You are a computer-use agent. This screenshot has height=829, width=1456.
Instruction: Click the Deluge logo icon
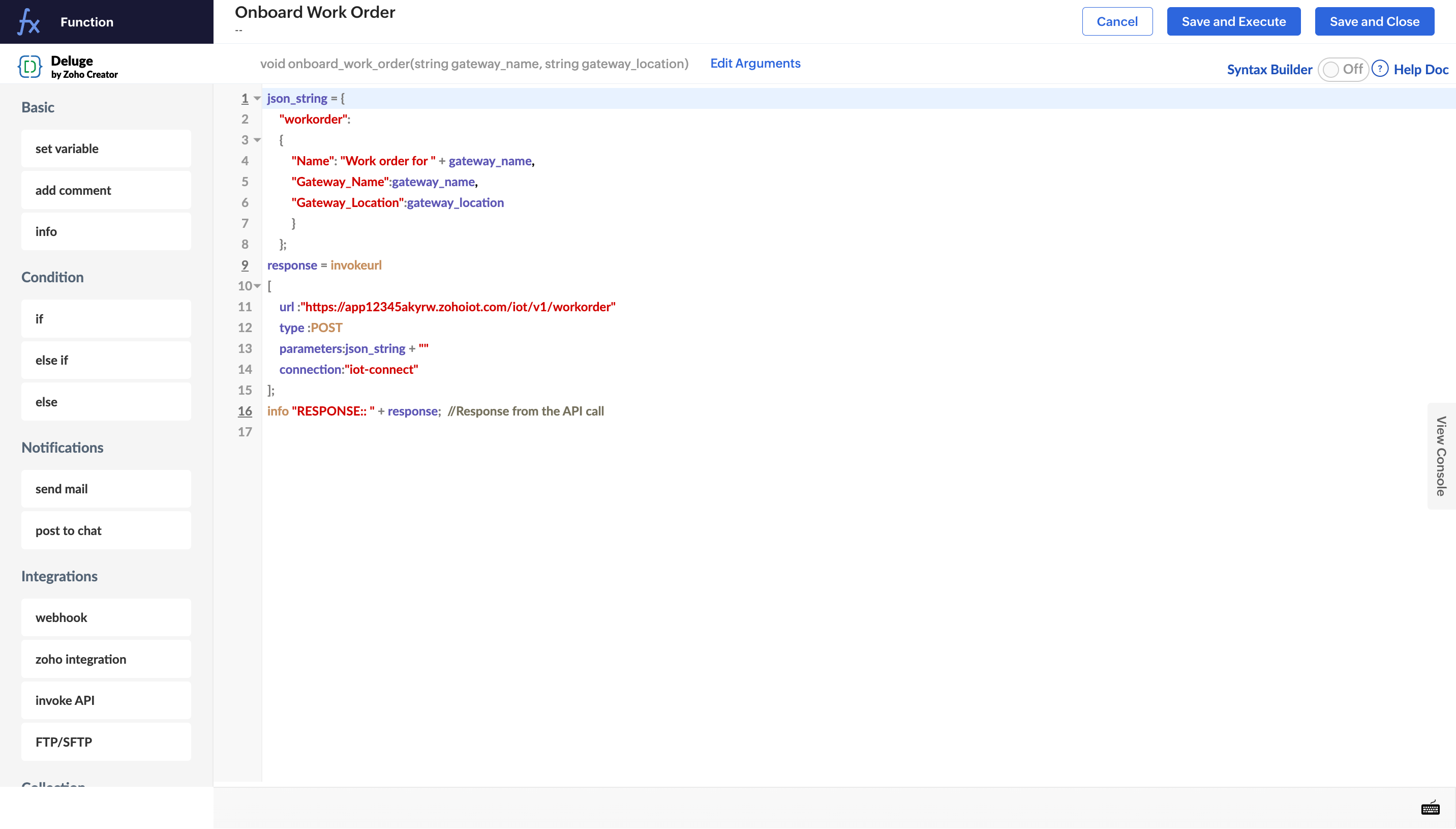pos(29,67)
